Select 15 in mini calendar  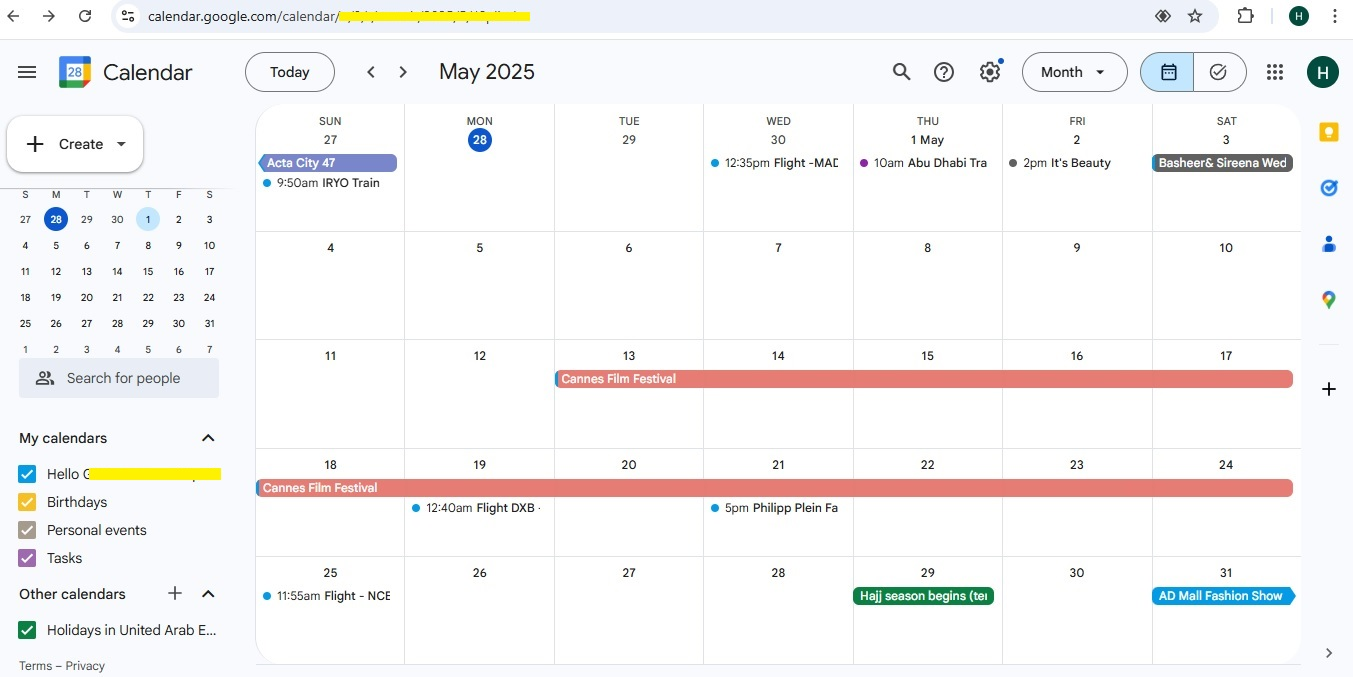pyautogui.click(x=148, y=271)
